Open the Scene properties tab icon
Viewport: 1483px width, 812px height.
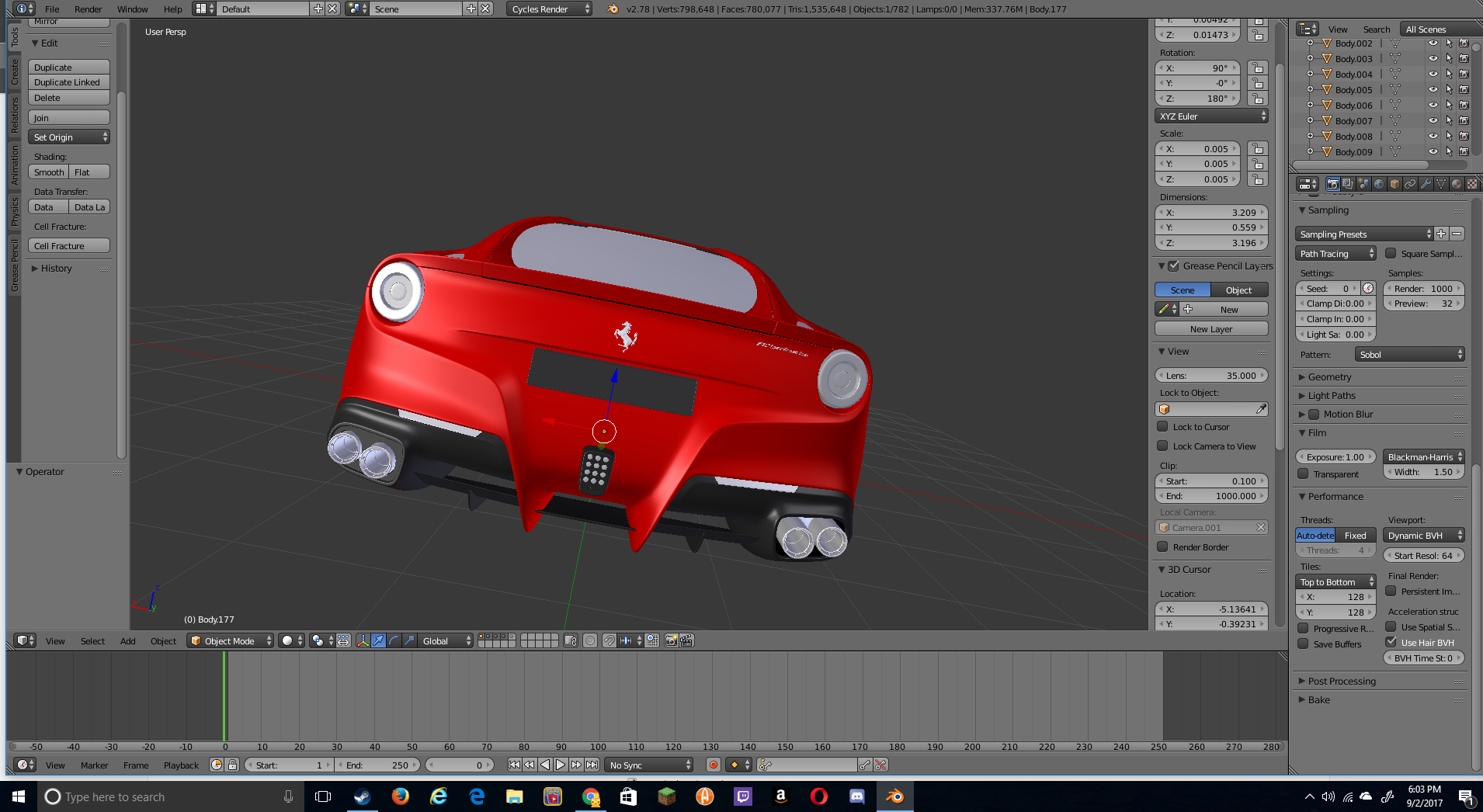click(x=1363, y=184)
